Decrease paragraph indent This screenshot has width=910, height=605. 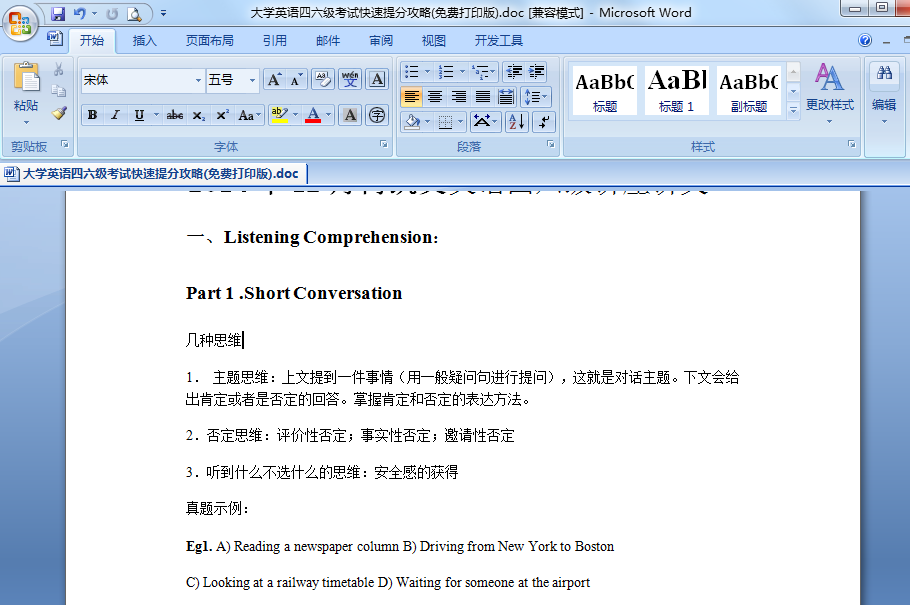click(514, 71)
